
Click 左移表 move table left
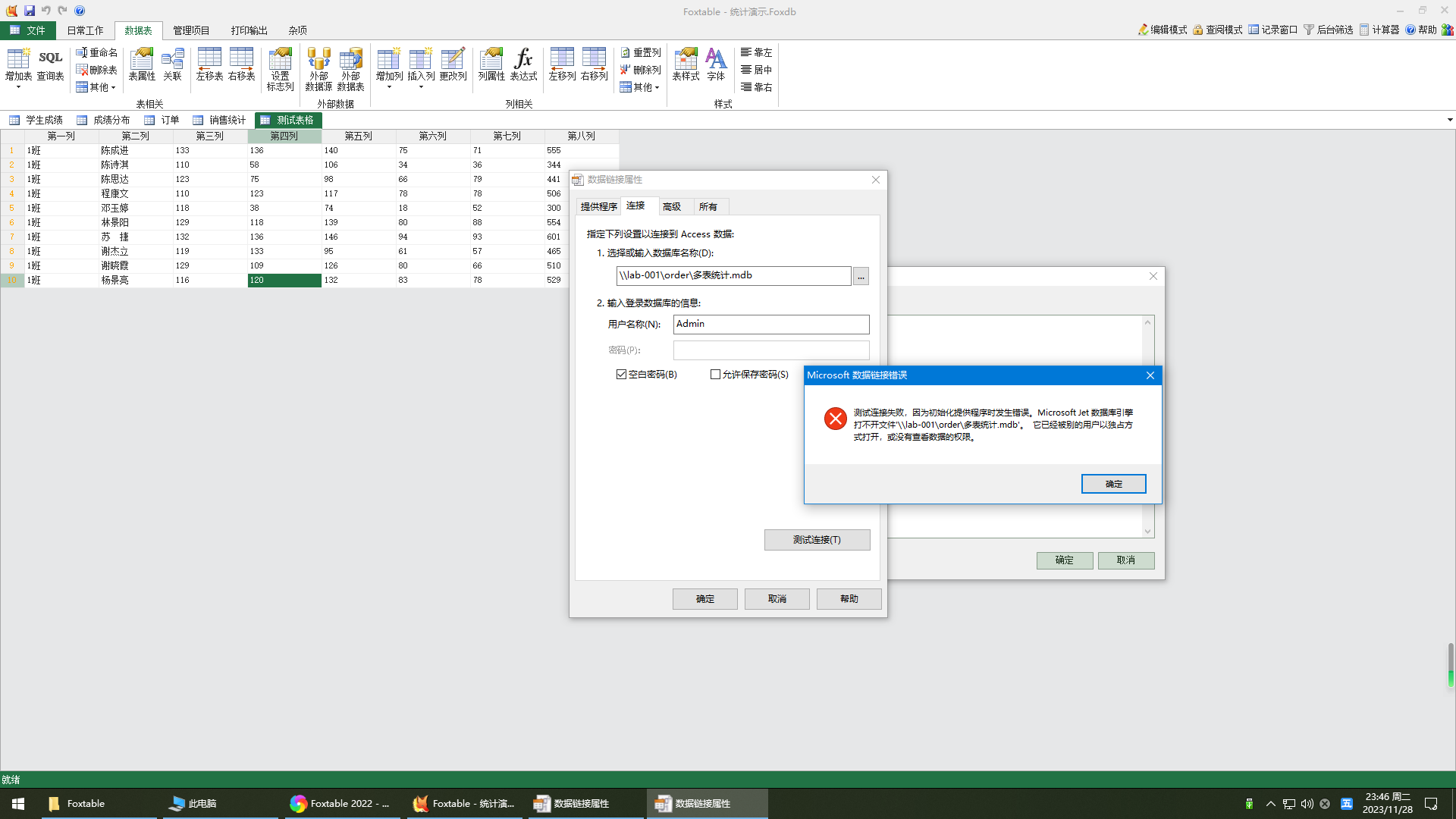click(x=209, y=64)
